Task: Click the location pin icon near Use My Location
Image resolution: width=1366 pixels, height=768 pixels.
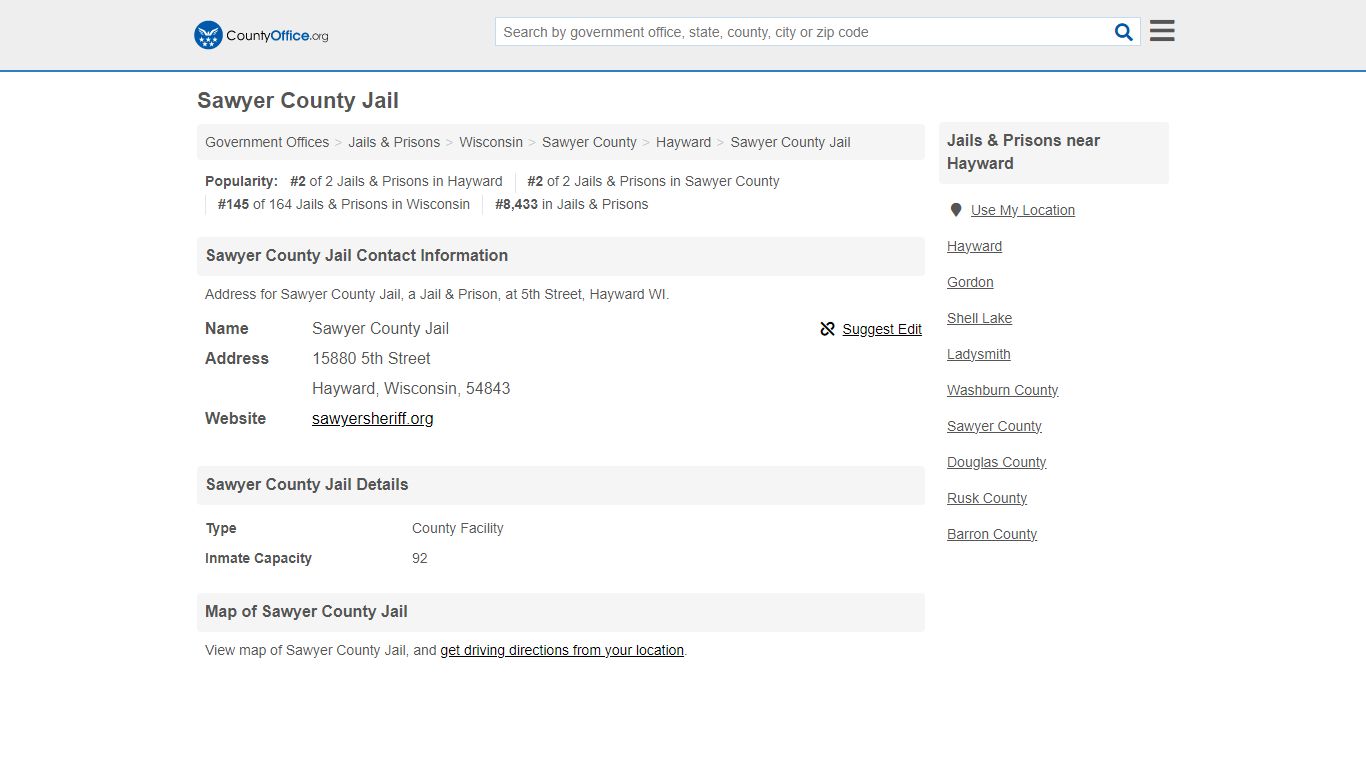Action: (x=955, y=210)
